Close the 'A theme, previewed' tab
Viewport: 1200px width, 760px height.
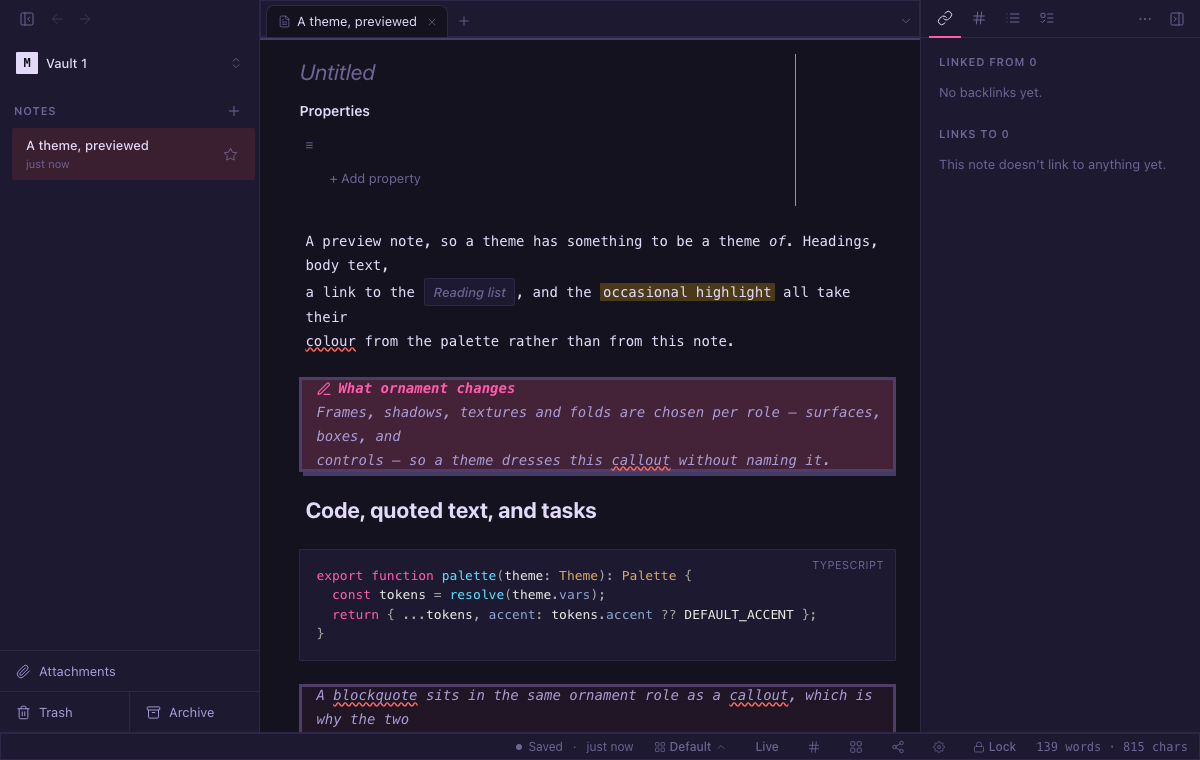(x=432, y=21)
